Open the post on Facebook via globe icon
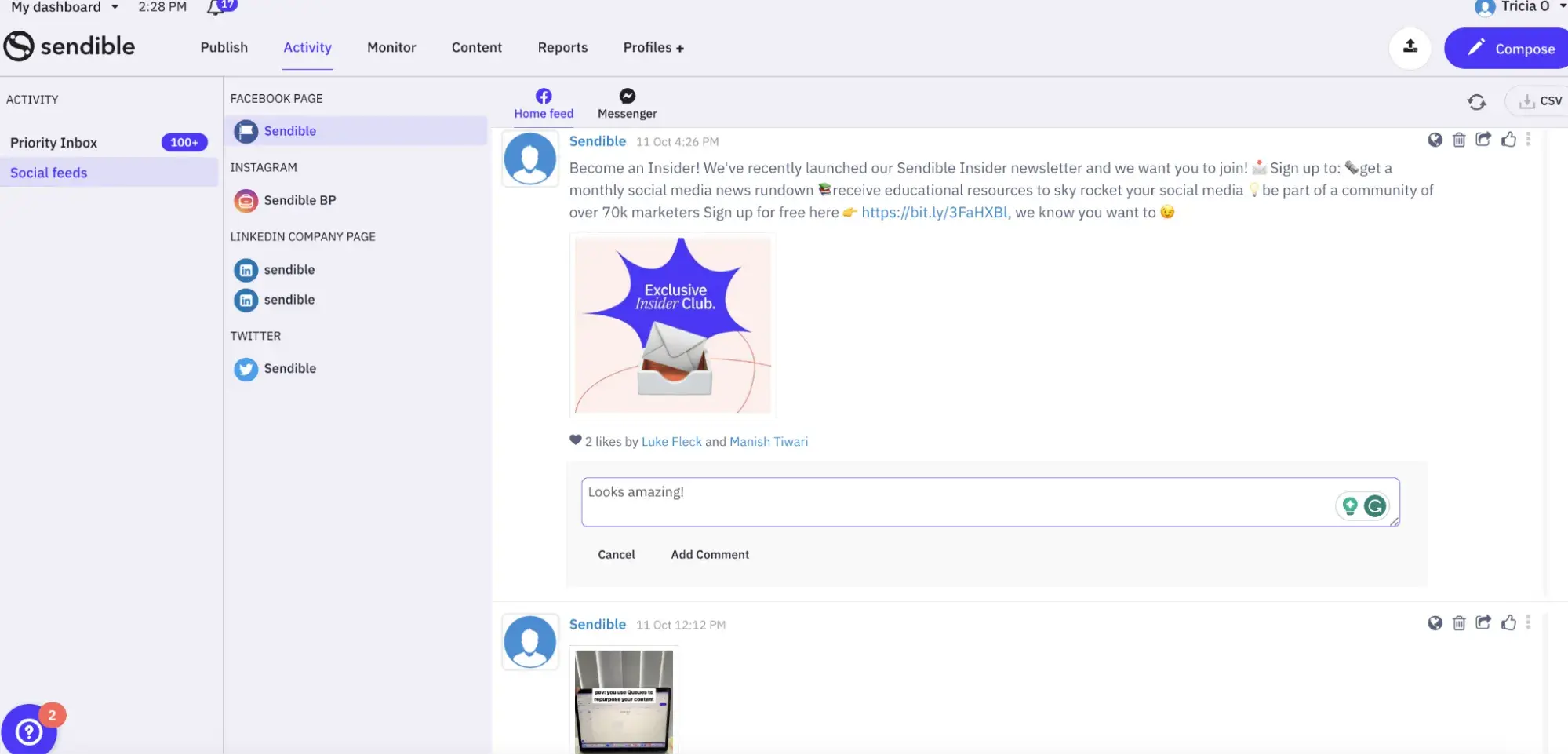1568x755 pixels. click(1435, 140)
